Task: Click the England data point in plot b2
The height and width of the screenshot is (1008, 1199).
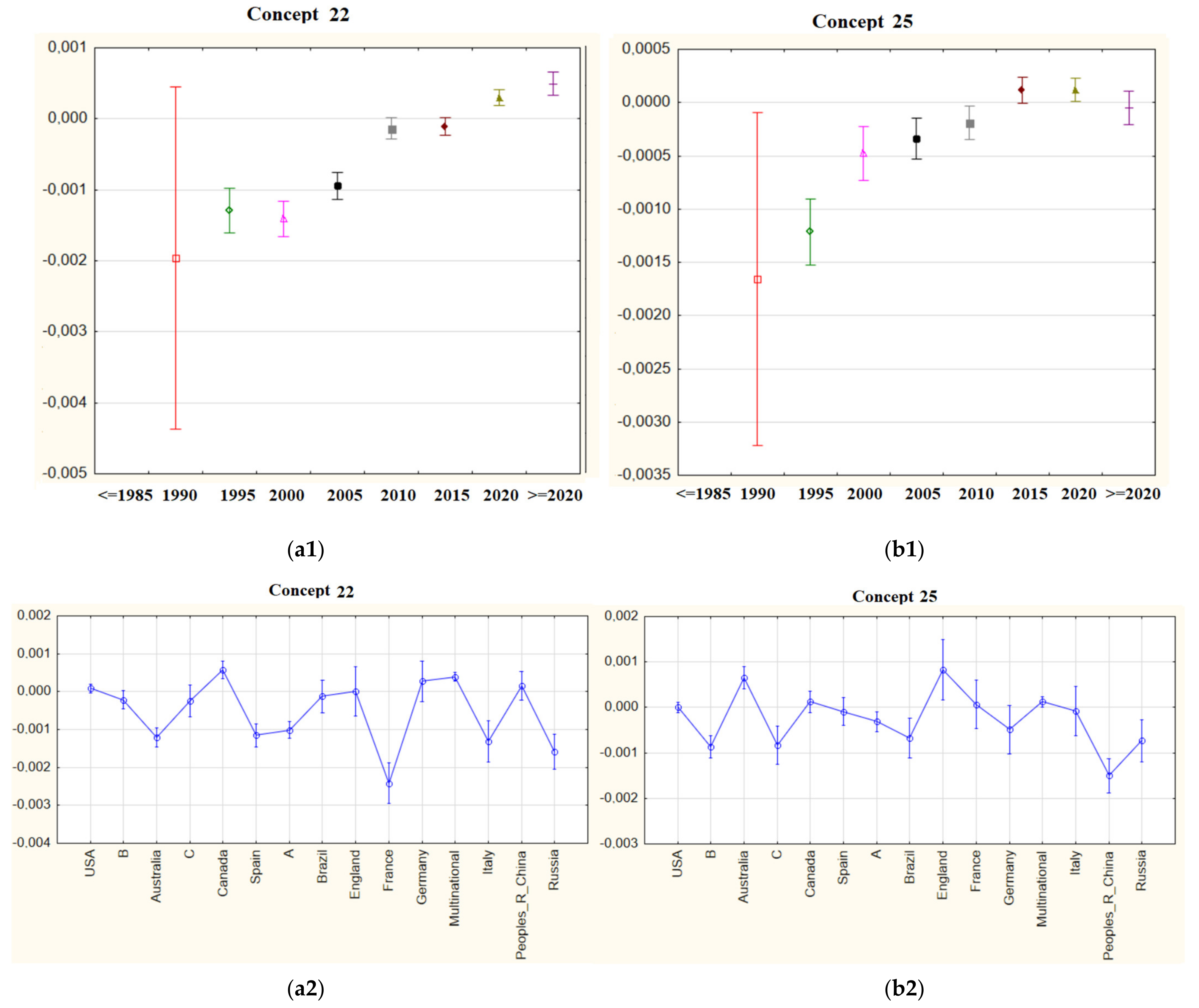Action: 943,670
